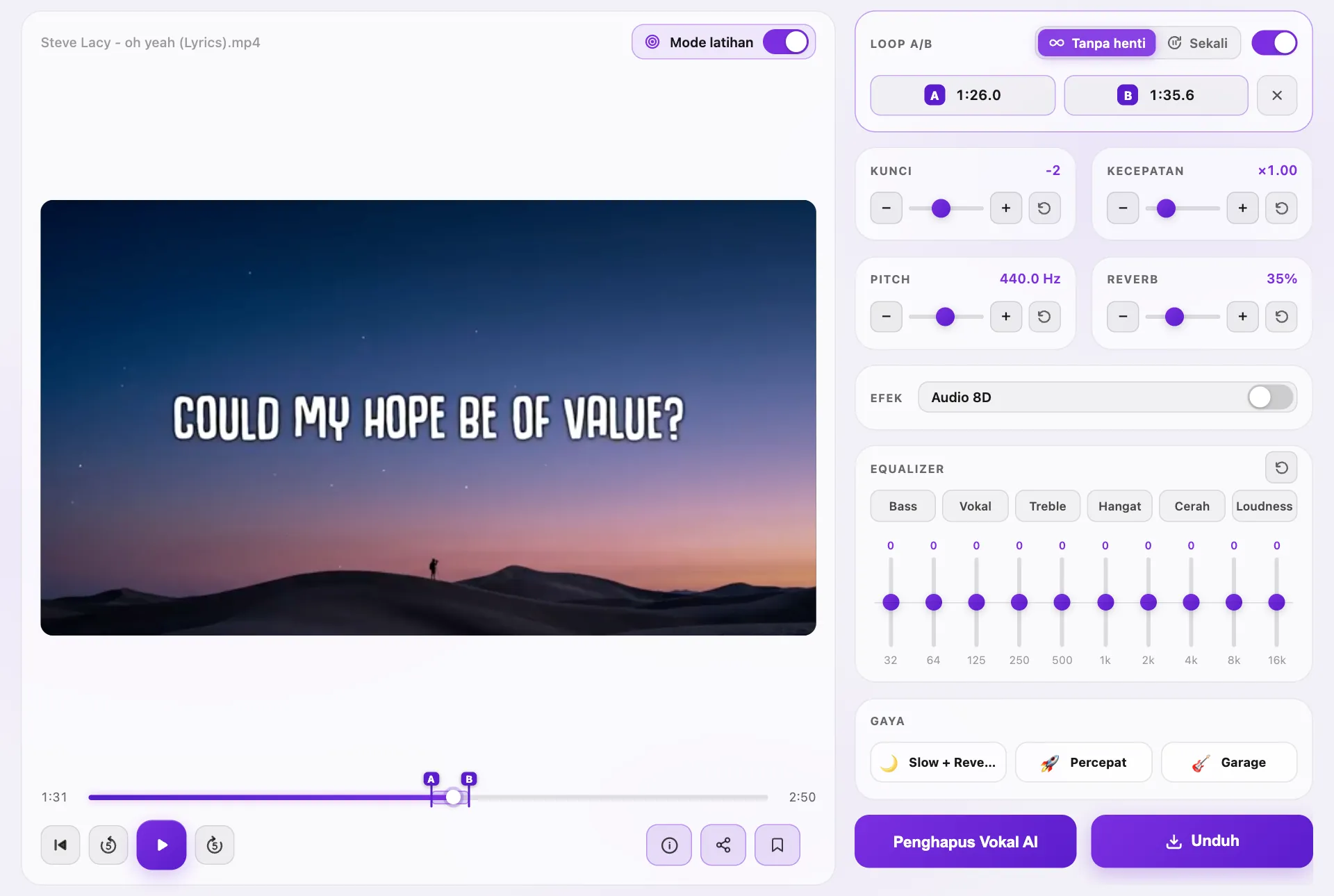Screen dimensions: 1334x896
Task: Apply the Loudness equalizer preset
Action: click(x=1265, y=506)
